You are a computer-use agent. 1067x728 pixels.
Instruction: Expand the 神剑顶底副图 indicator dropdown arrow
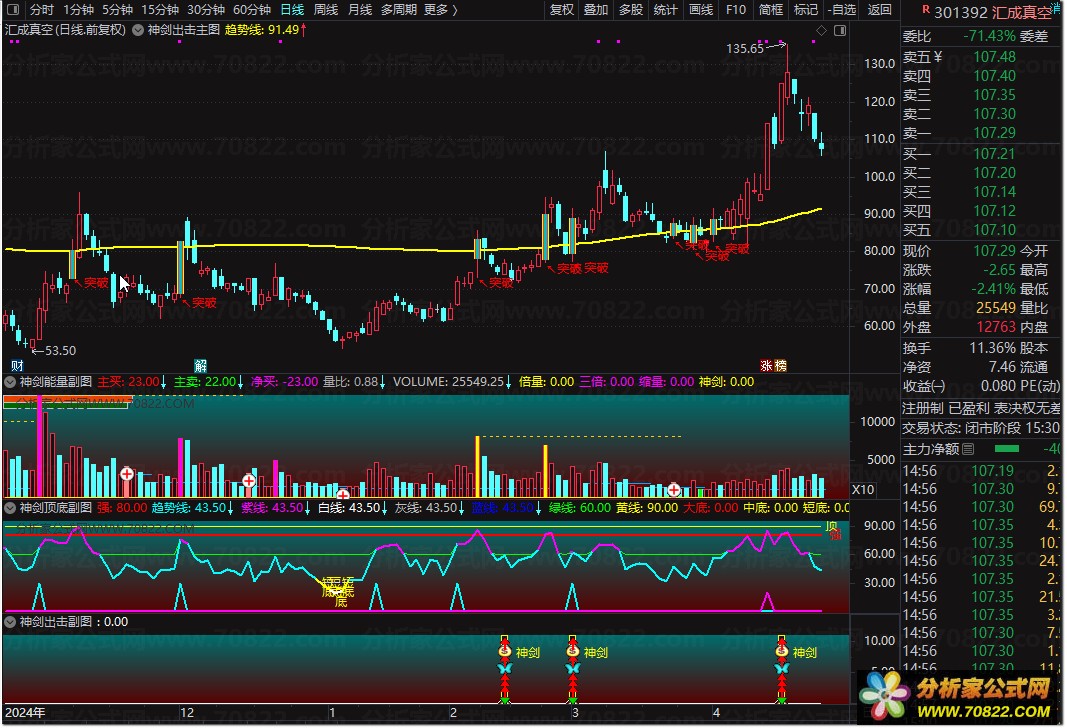10,508
